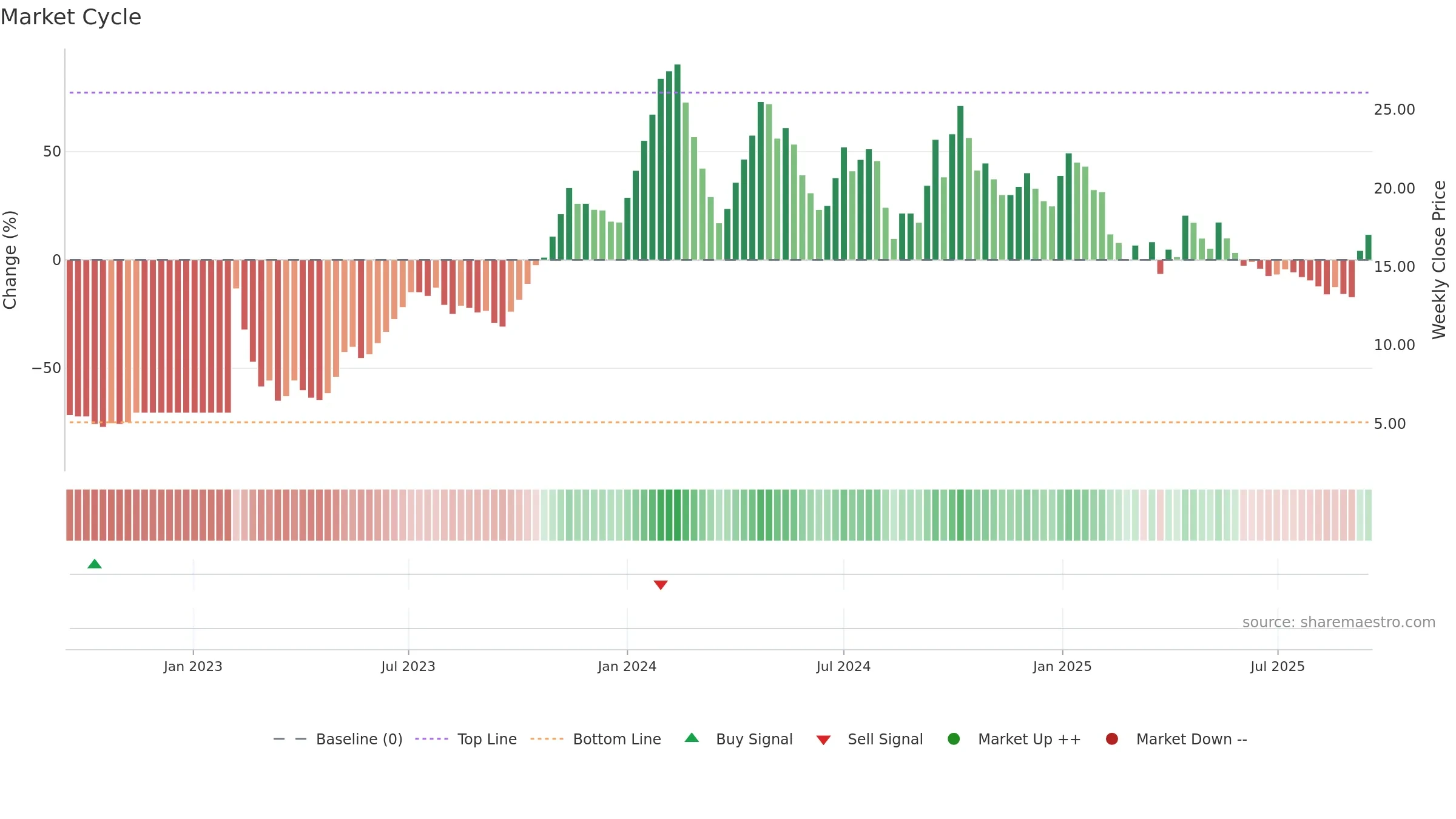This screenshot has height=819, width=1456.
Task: Click the gray dashed baseline icon in the legend
Action: click(x=290, y=739)
